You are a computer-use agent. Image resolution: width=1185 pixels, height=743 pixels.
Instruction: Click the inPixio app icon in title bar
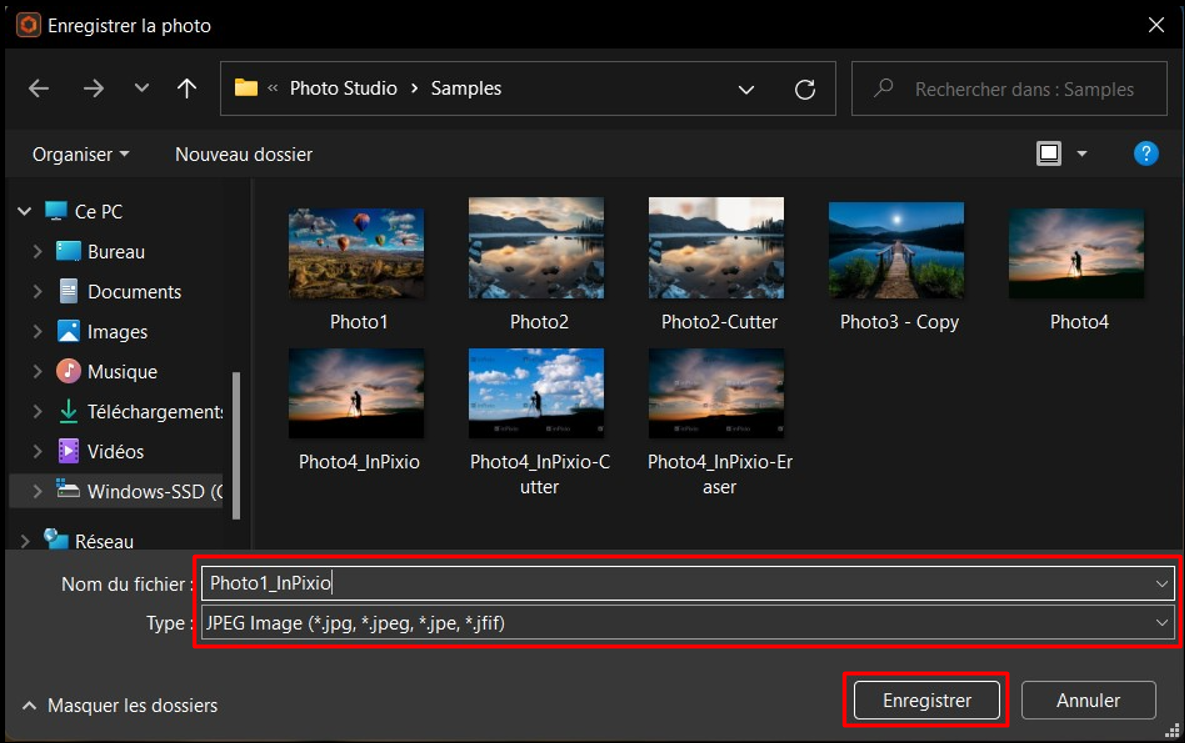tap(29, 25)
